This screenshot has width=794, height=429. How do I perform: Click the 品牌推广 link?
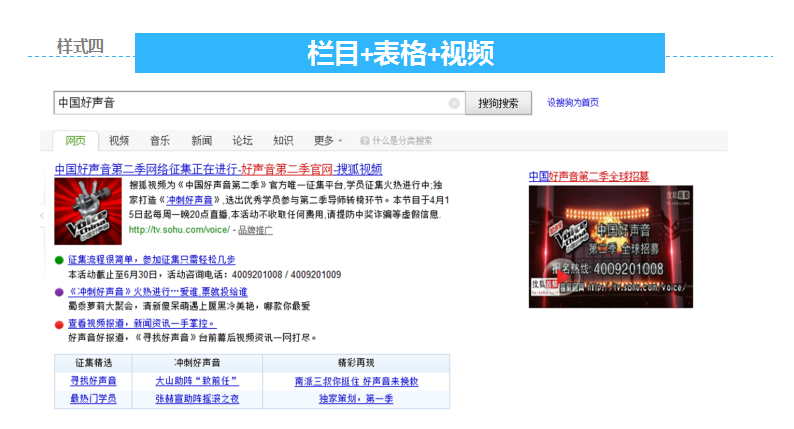255,230
